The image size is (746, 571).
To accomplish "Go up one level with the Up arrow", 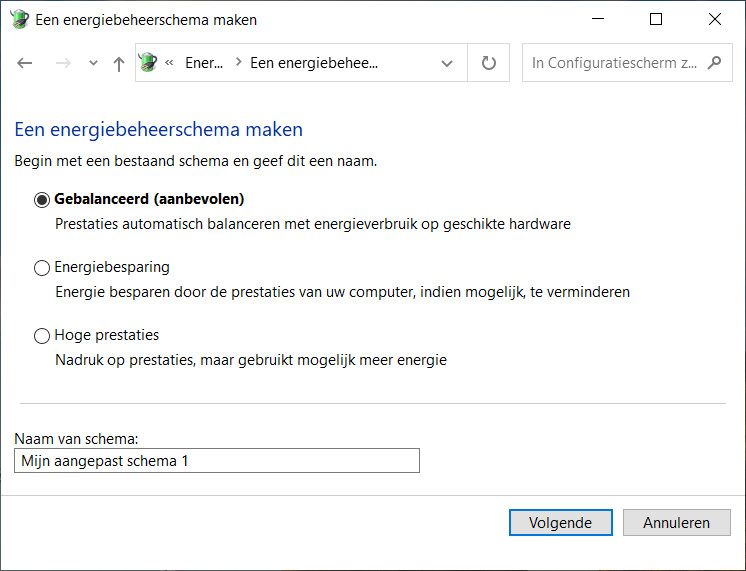I will click(119, 63).
